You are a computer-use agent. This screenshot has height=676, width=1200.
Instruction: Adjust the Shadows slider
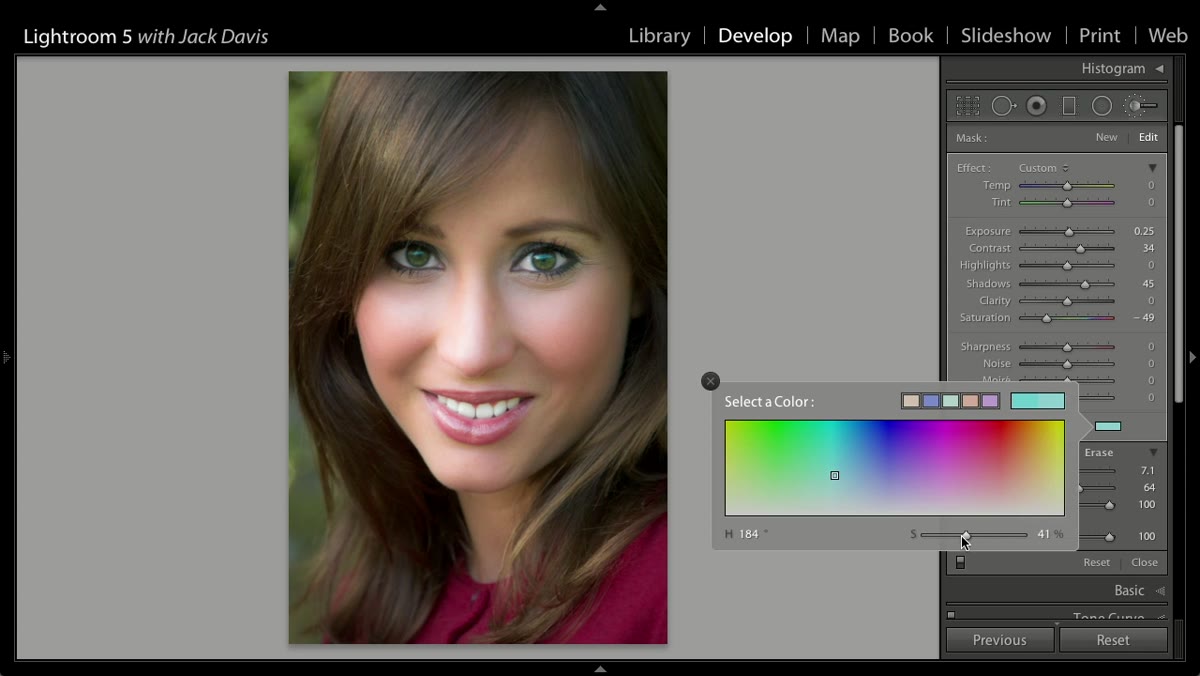coord(1066,284)
